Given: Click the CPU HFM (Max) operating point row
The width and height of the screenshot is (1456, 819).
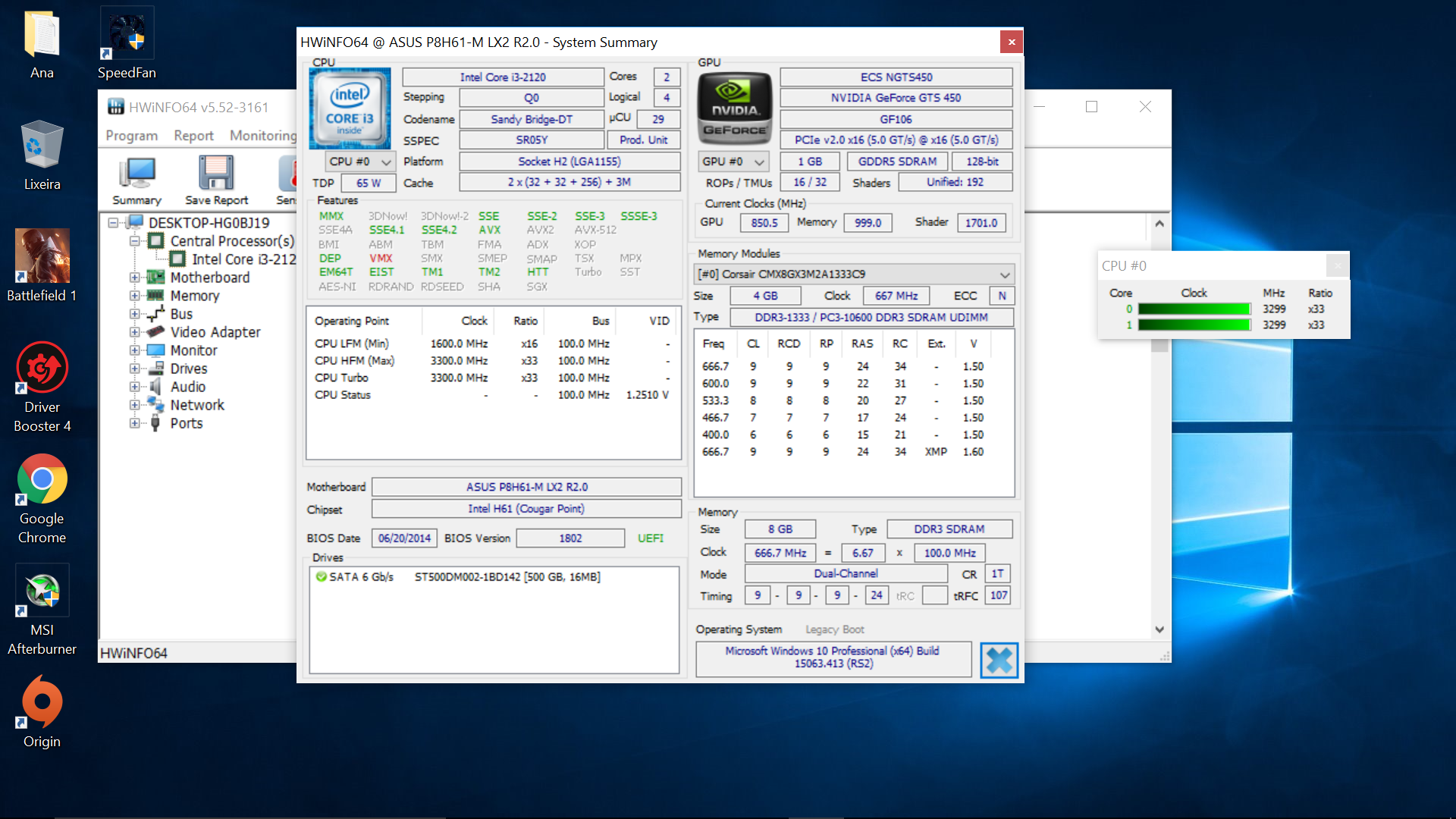Looking at the screenshot, I should tap(493, 361).
